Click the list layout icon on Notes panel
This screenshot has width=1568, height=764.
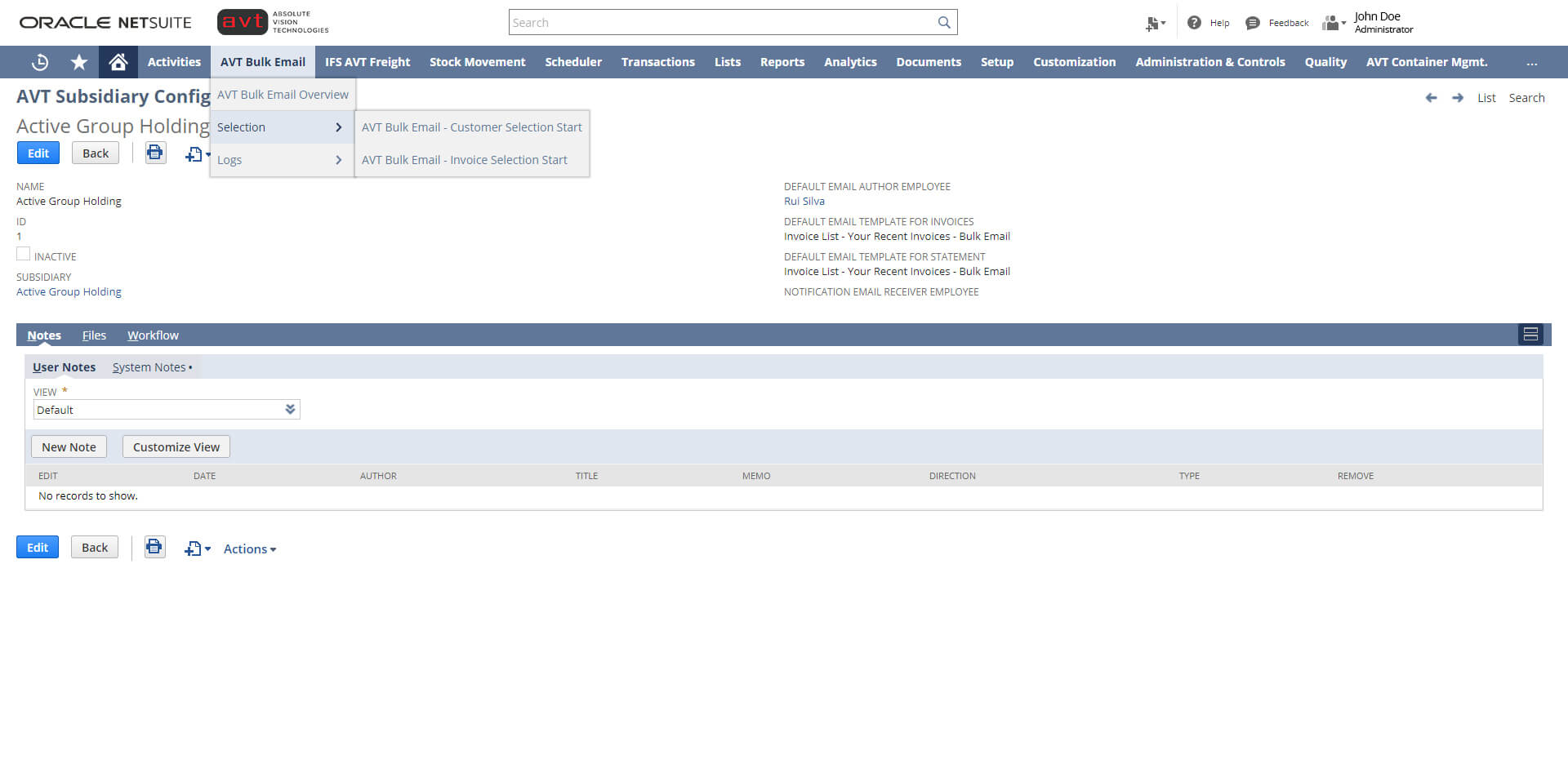coord(1531,334)
